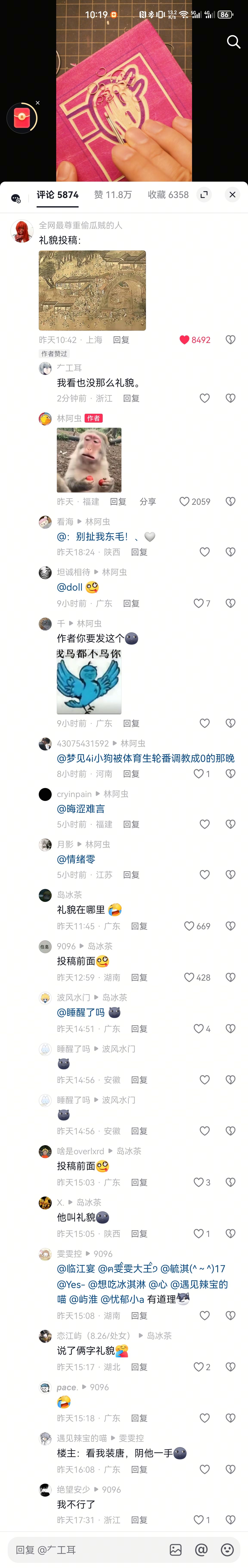Close the comments panel with X
Image resolution: width=248 pixels, height=1568 pixels.
232,195
